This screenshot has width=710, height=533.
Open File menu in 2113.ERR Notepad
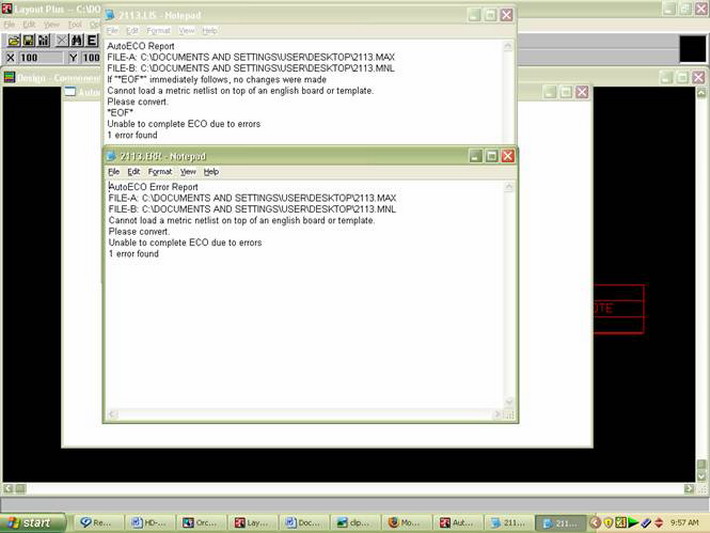click(x=114, y=172)
